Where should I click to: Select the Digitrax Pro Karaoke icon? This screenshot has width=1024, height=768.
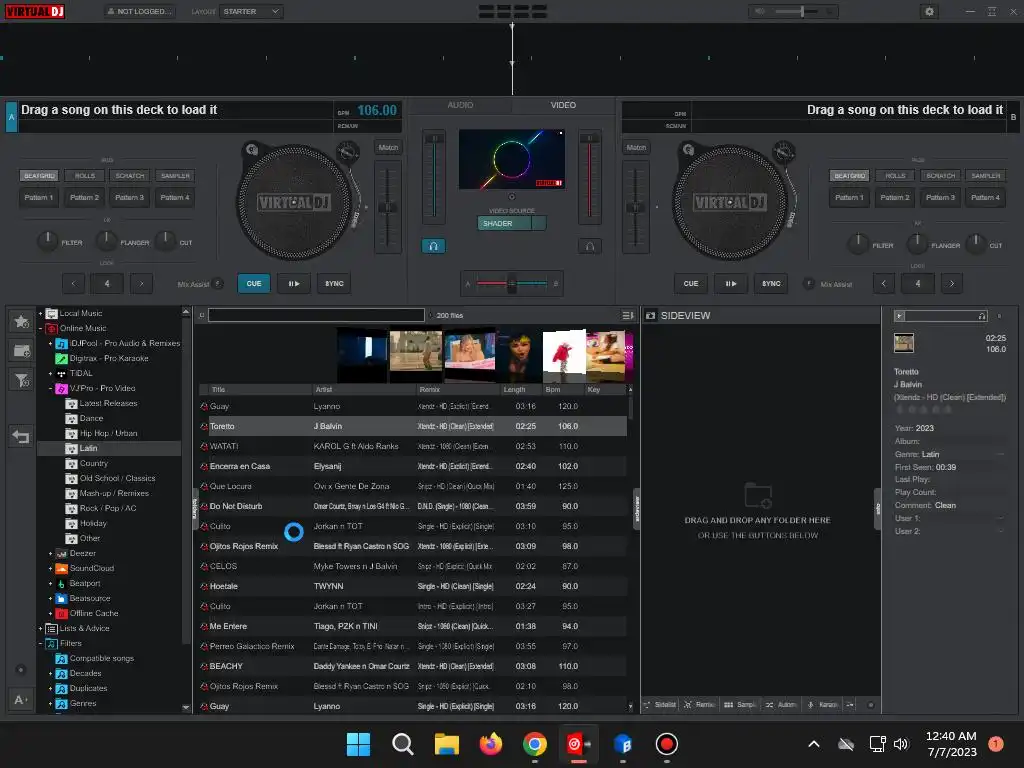(61, 359)
